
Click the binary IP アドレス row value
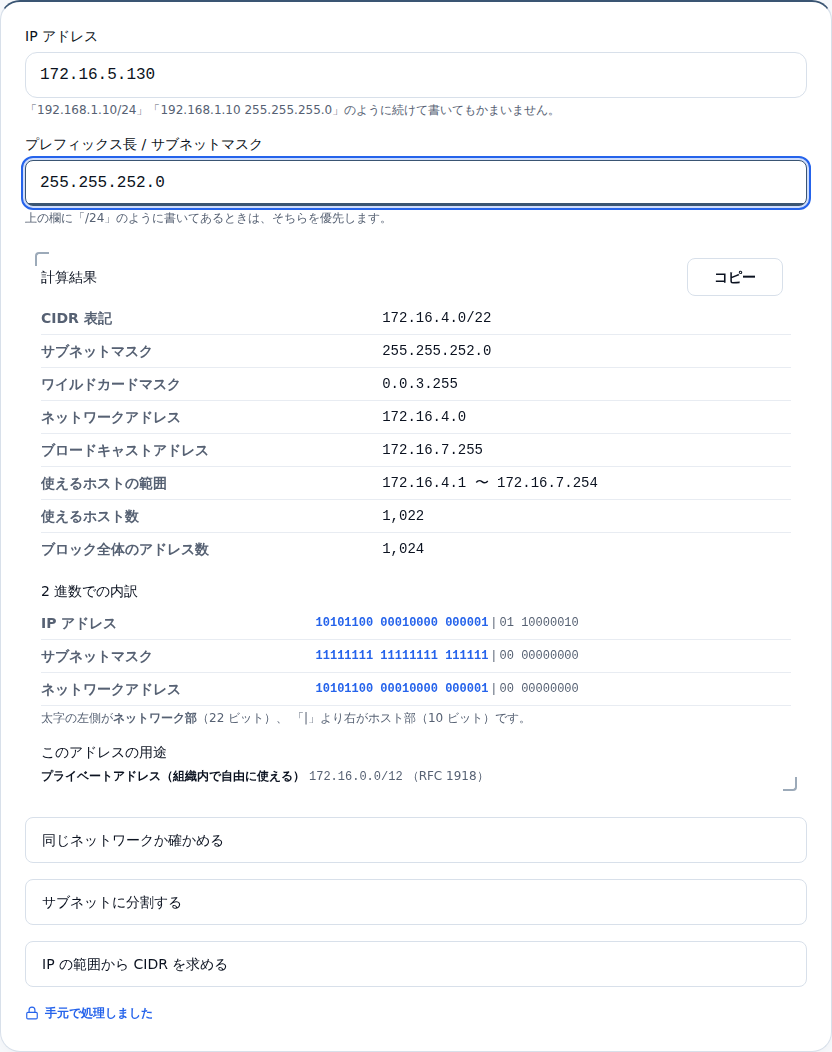(x=447, y=622)
